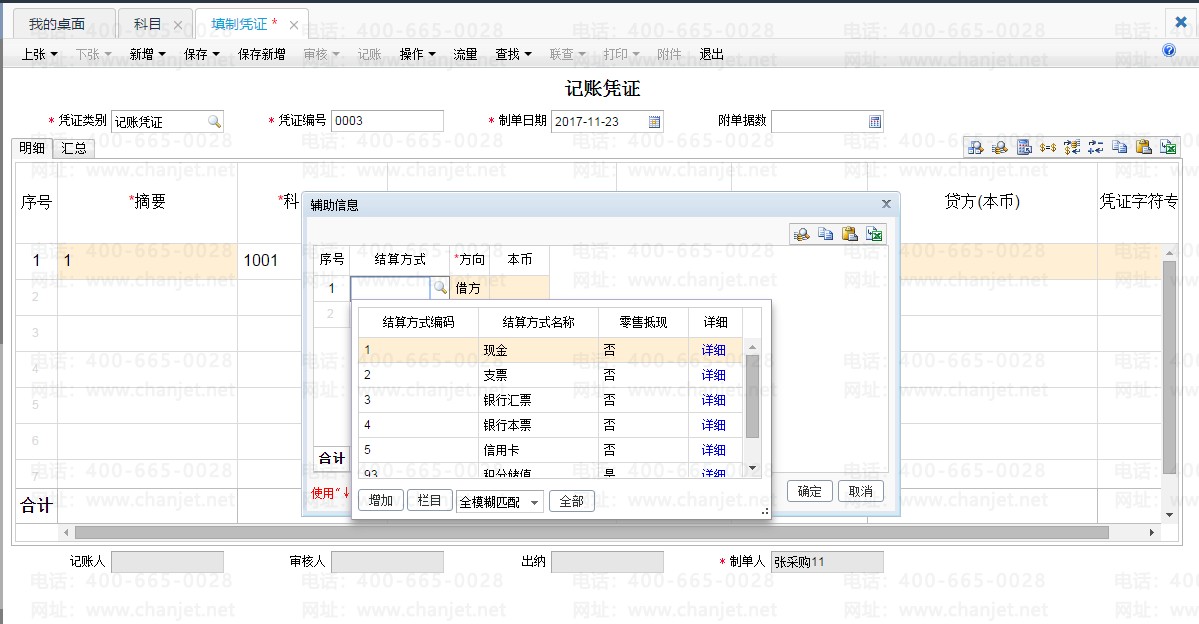Click the 确定 button in 辅助信息 dialog
This screenshot has width=1199, height=624.
pos(809,491)
